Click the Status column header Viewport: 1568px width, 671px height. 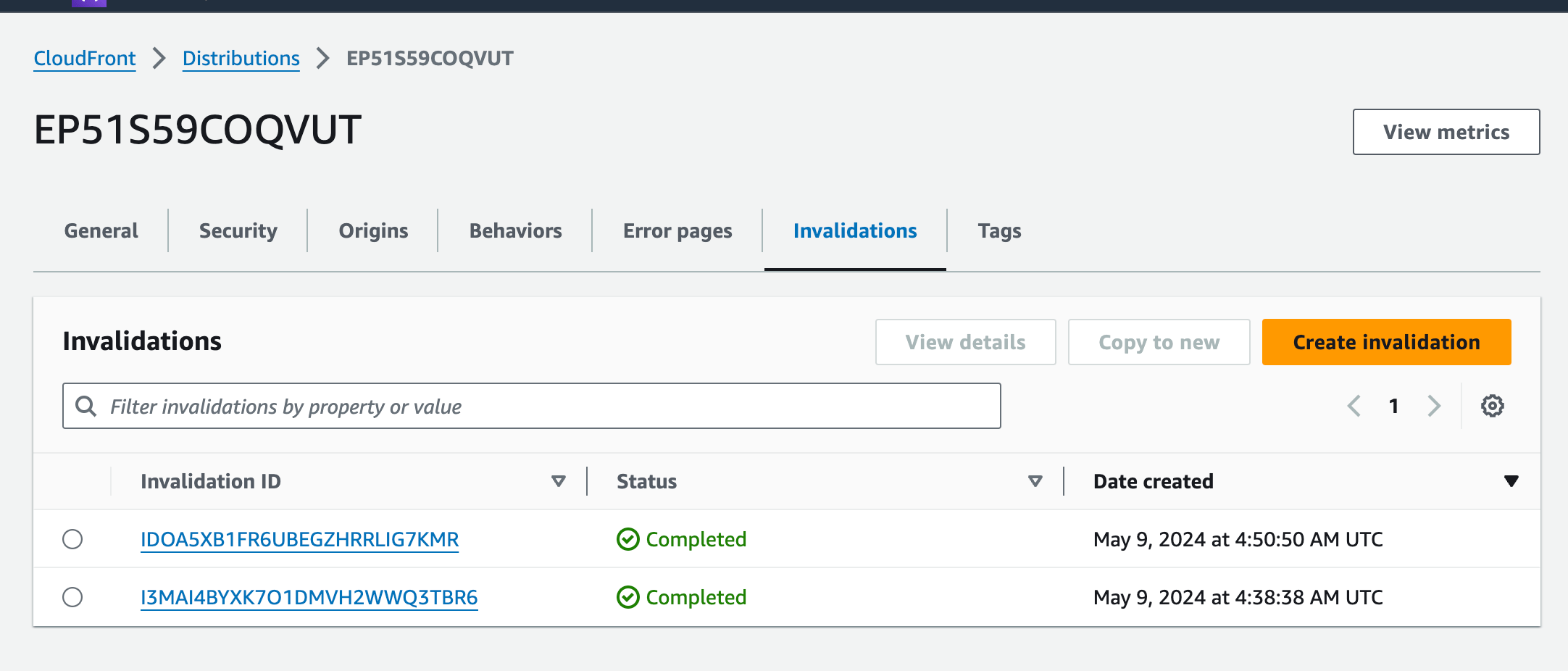coord(646,481)
